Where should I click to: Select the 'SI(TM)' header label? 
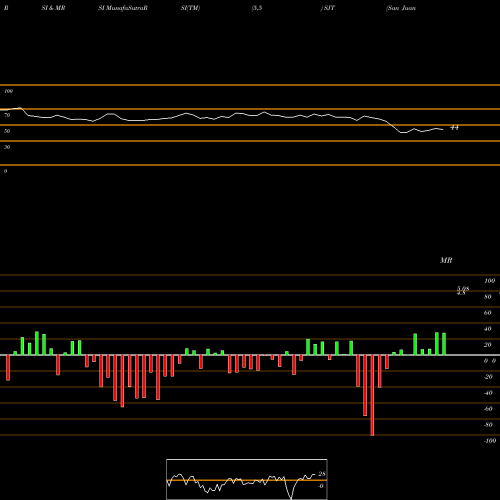click(190, 8)
